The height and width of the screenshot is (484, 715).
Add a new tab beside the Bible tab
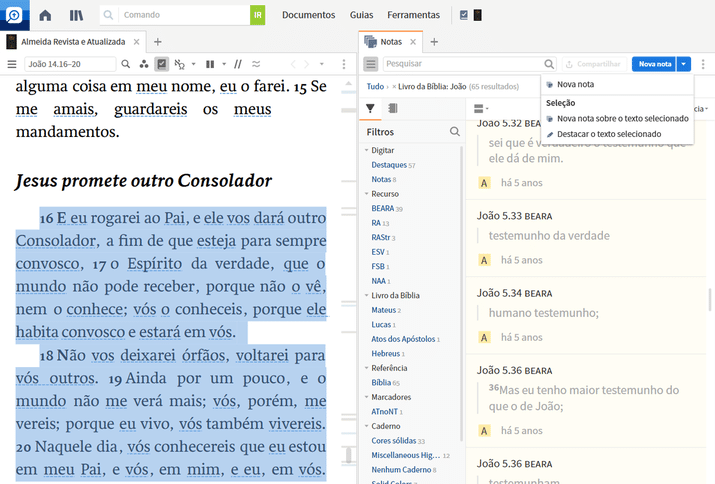coord(158,42)
